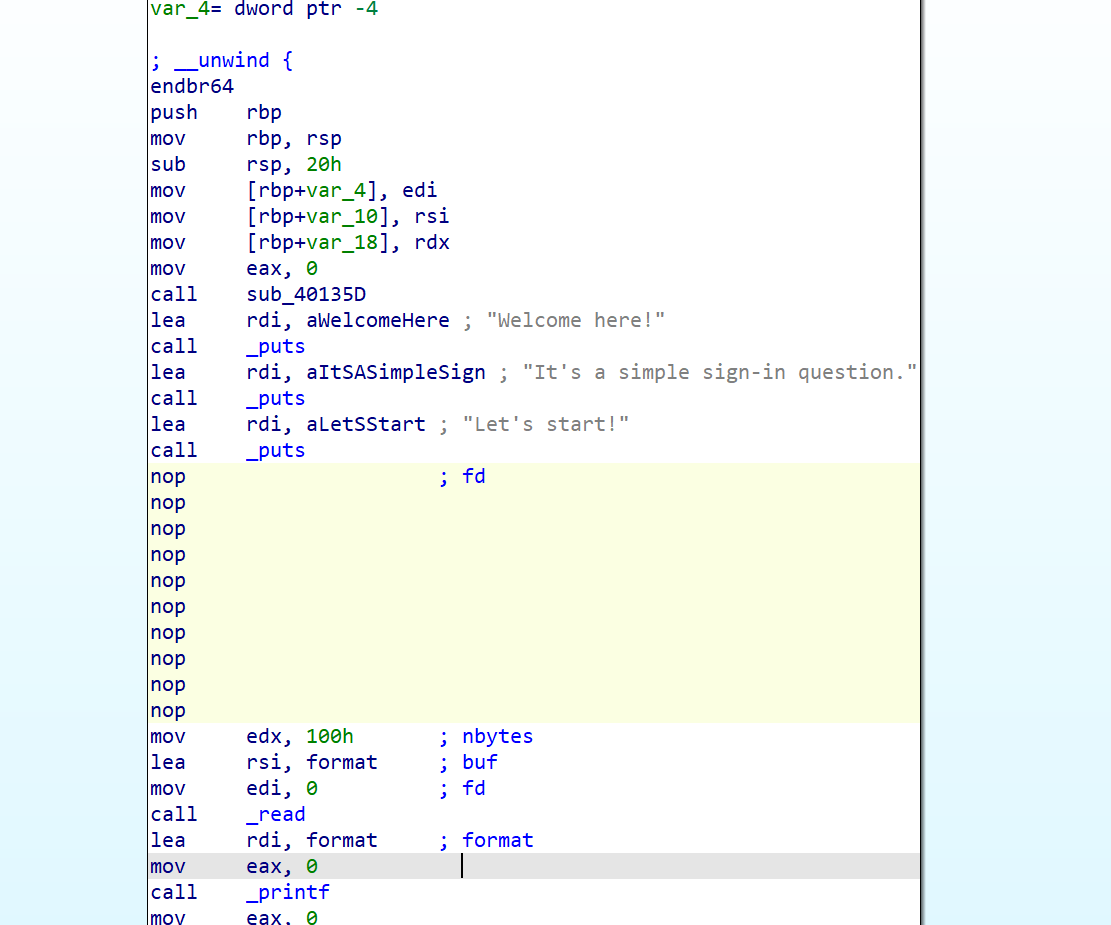Select the push rbp instruction mnemonic

174,113
